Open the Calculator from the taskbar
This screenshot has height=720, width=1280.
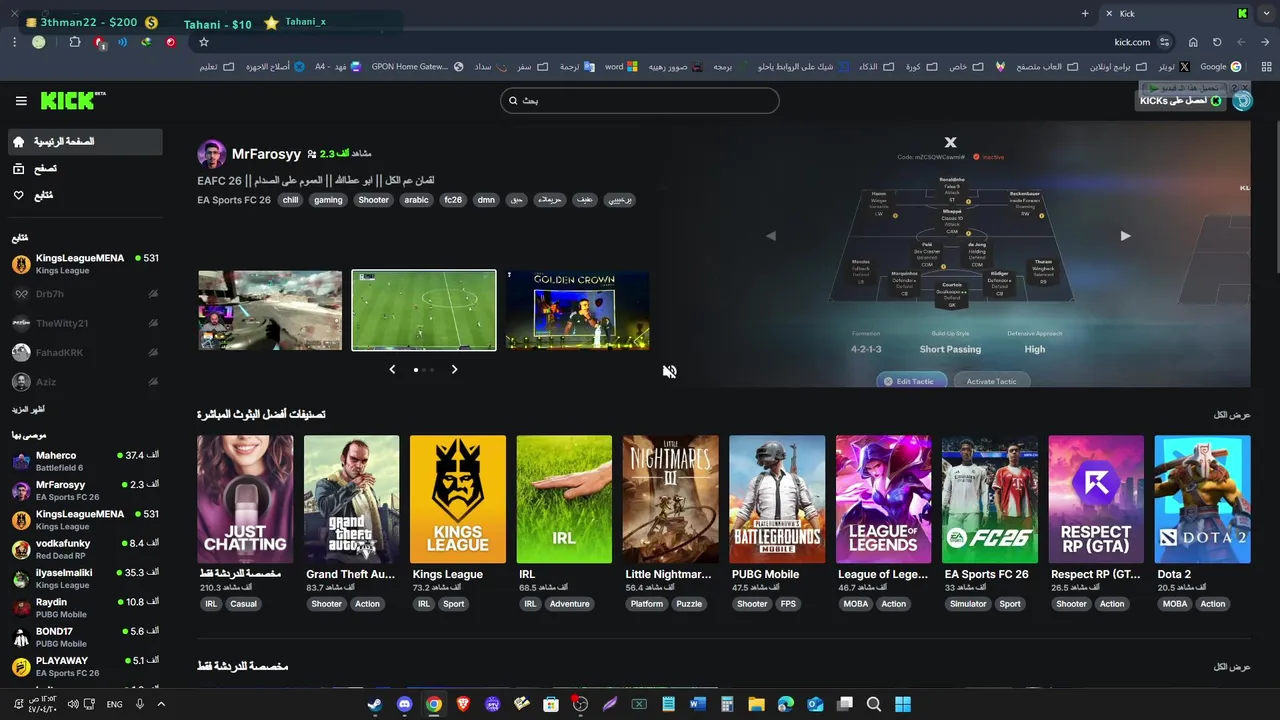727,704
